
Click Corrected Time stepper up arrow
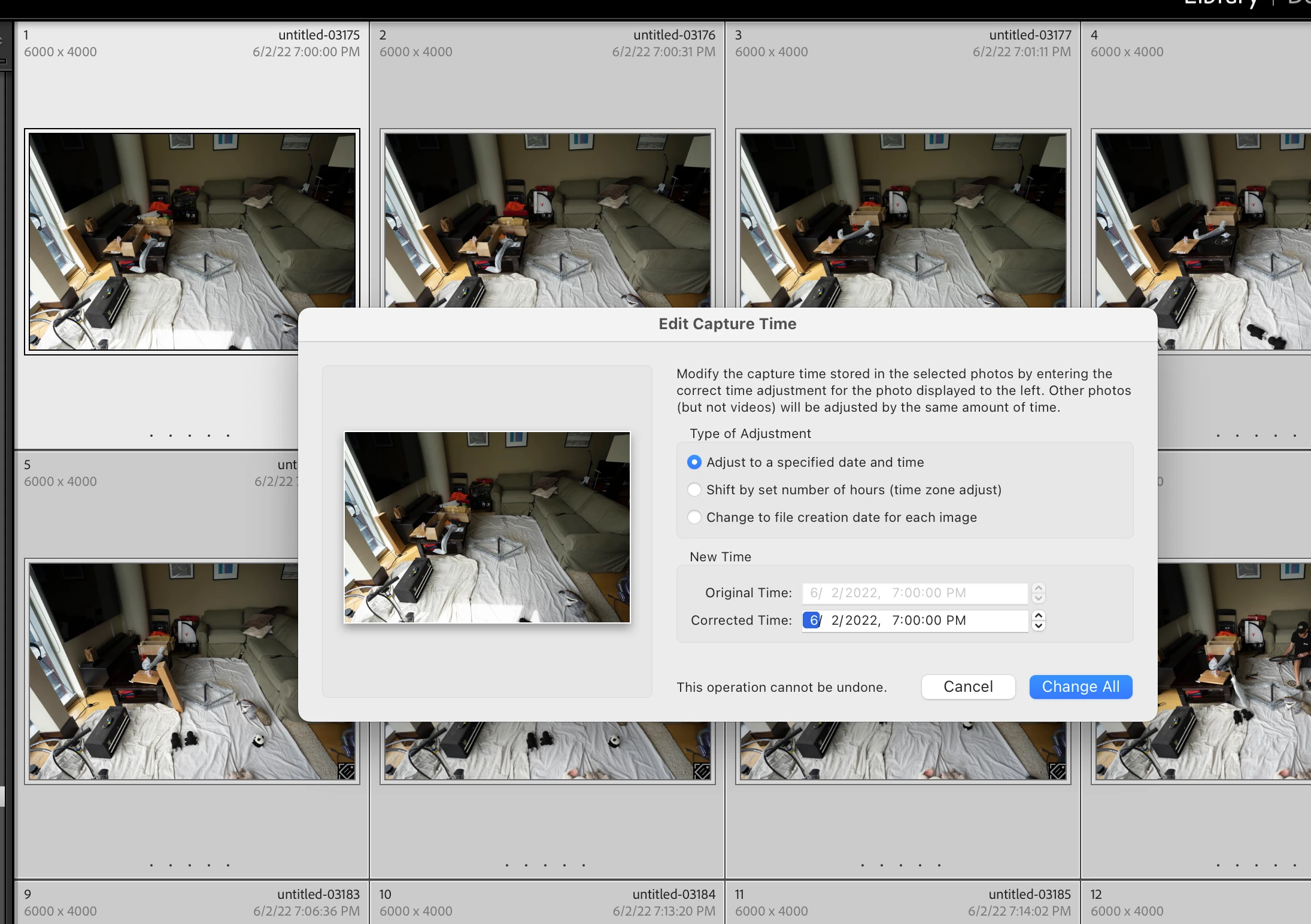[1039, 615]
